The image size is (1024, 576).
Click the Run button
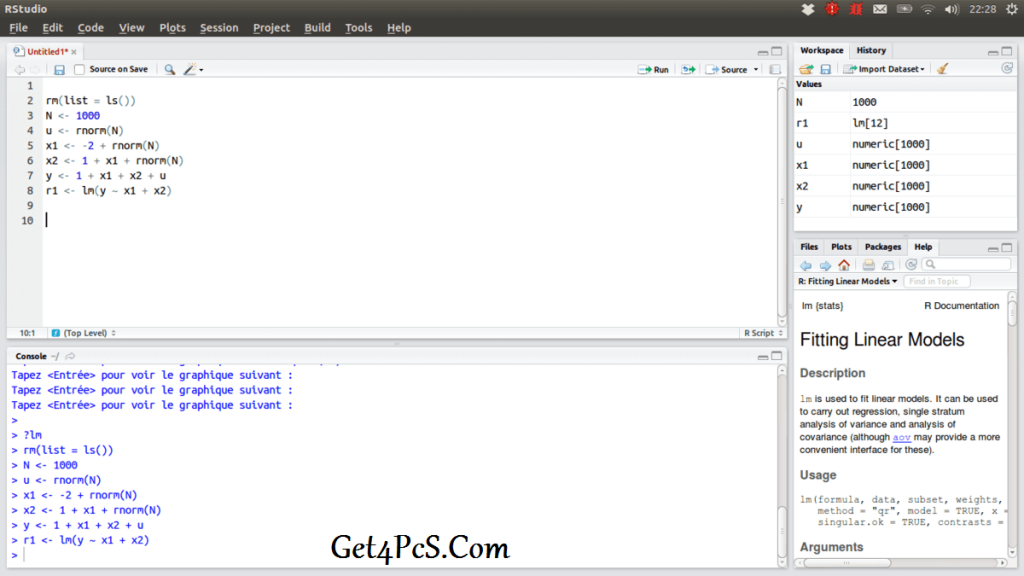click(654, 70)
